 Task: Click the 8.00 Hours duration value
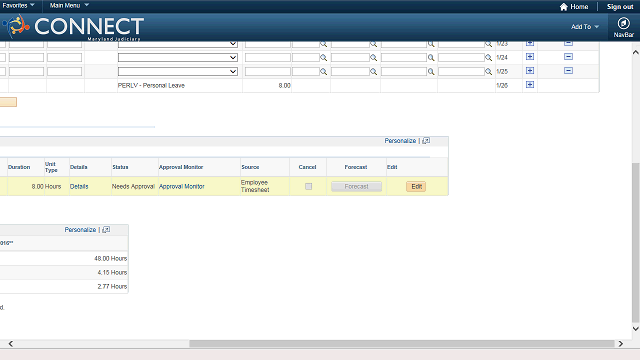point(46,187)
